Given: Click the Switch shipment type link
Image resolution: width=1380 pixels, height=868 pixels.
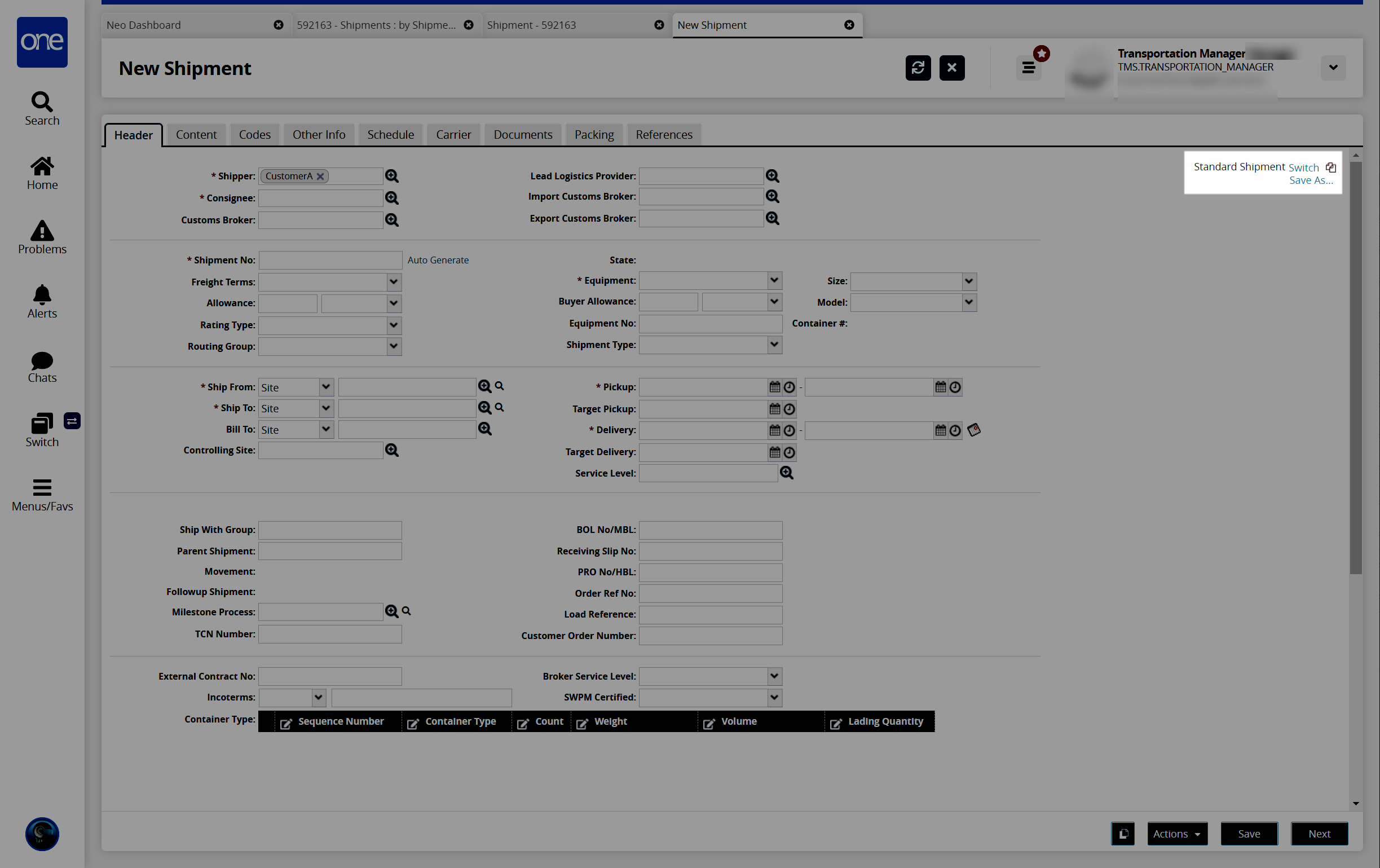Looking at the screenshot, I should click(x=1304, y=166).
